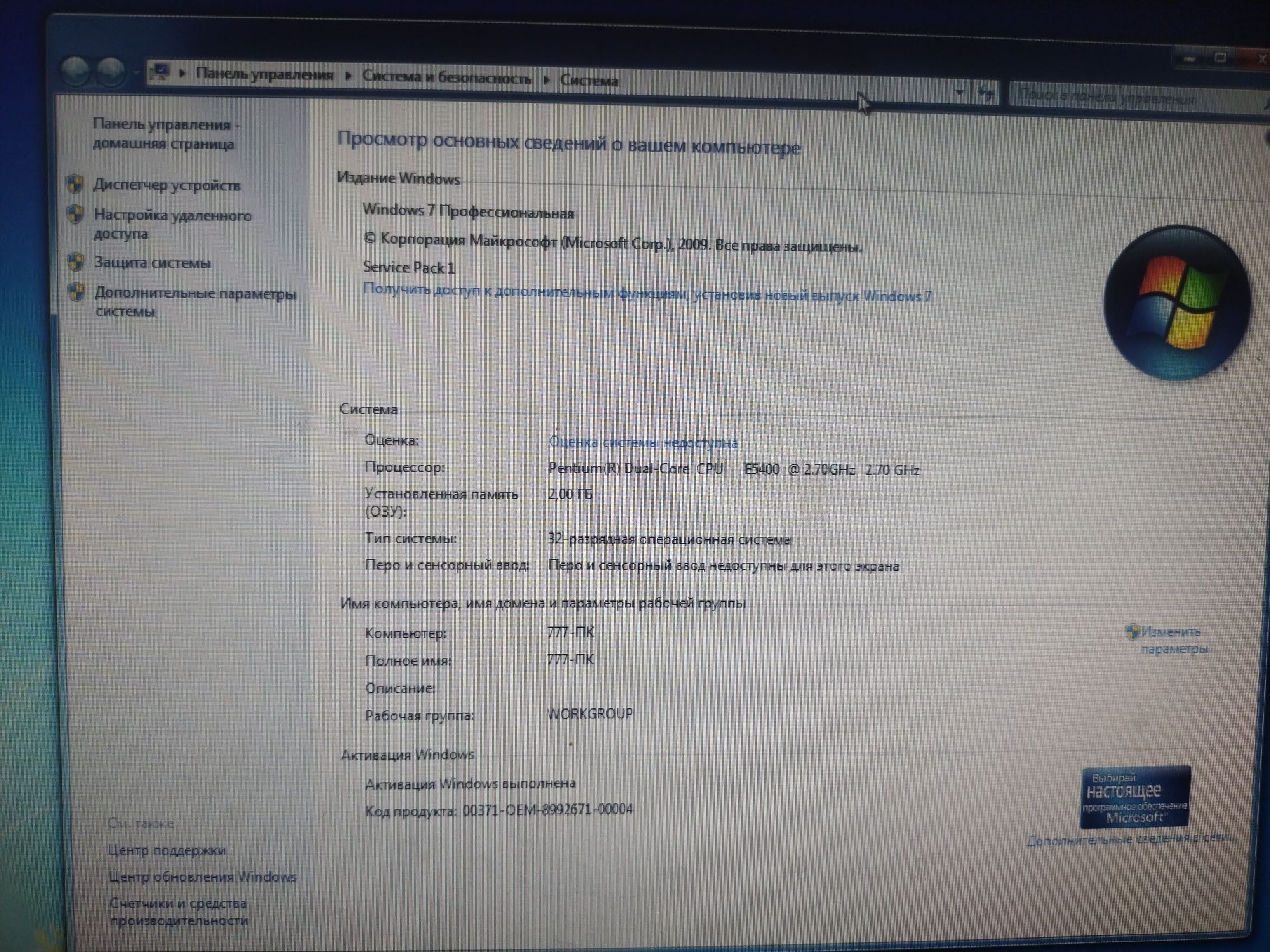Select Панель управления breadcrumb item
The height and width of the screenshot is (952, 1270).
[264, 74]
